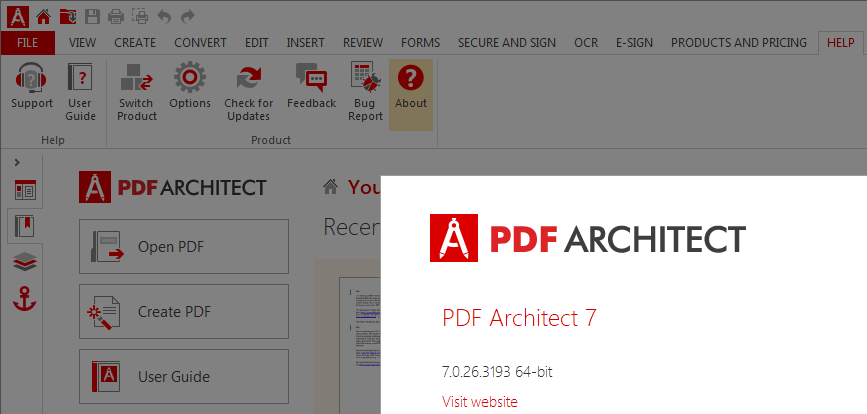Viewport: 867px width, 414px height.
Task: Switch to the EDIT tab
Action: 257,43
